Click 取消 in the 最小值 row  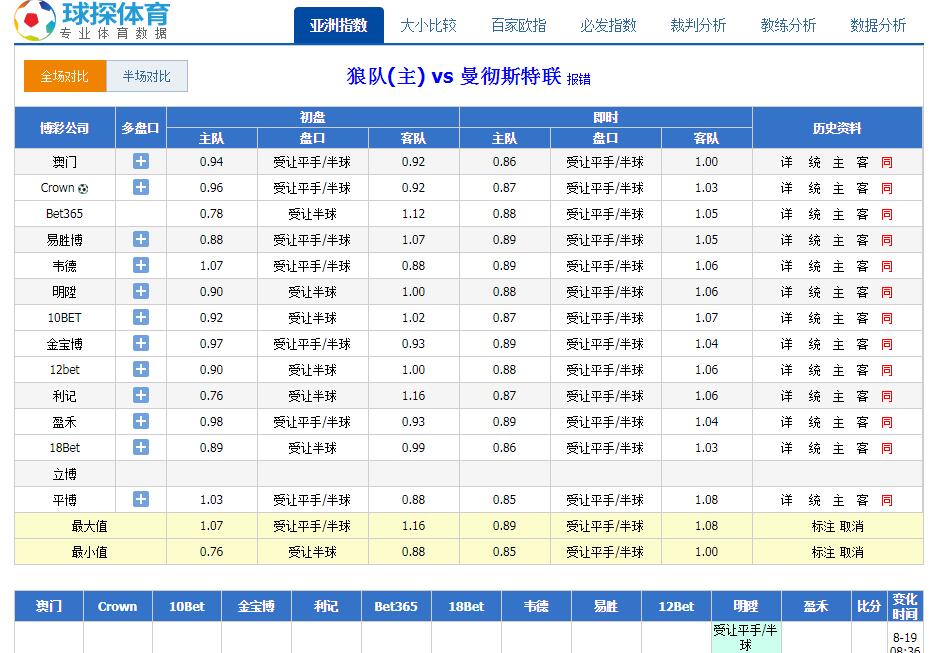coord(852,552)
